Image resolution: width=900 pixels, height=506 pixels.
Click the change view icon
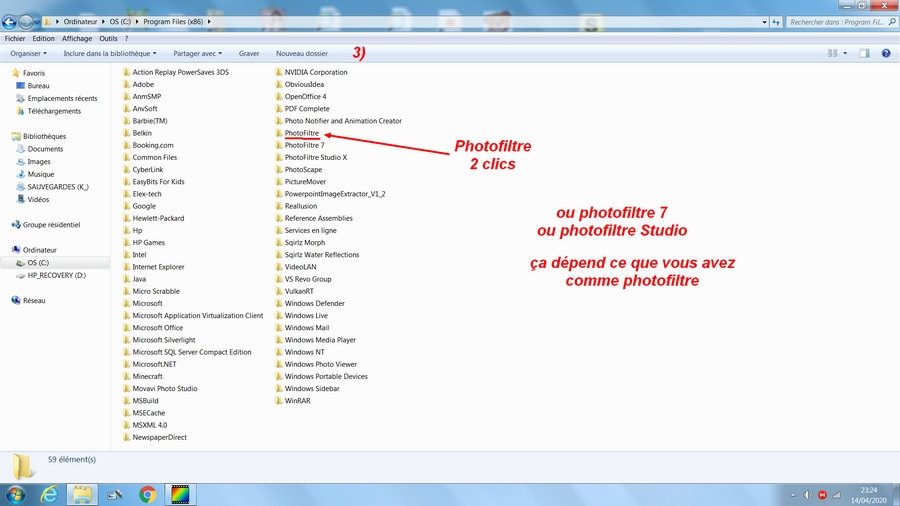pos(832,53)
